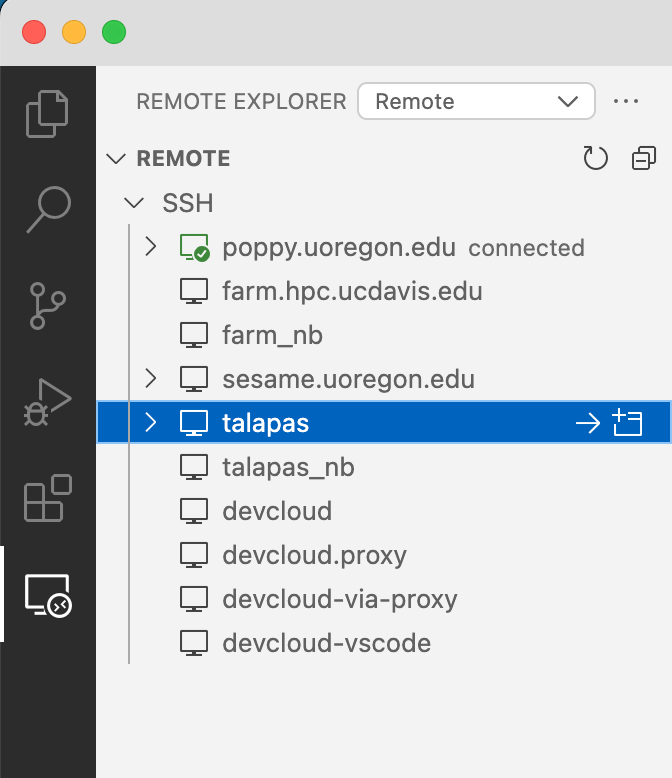672x778 pixels.
Task: Open Run and Debug view
Action: click(47, 402)
